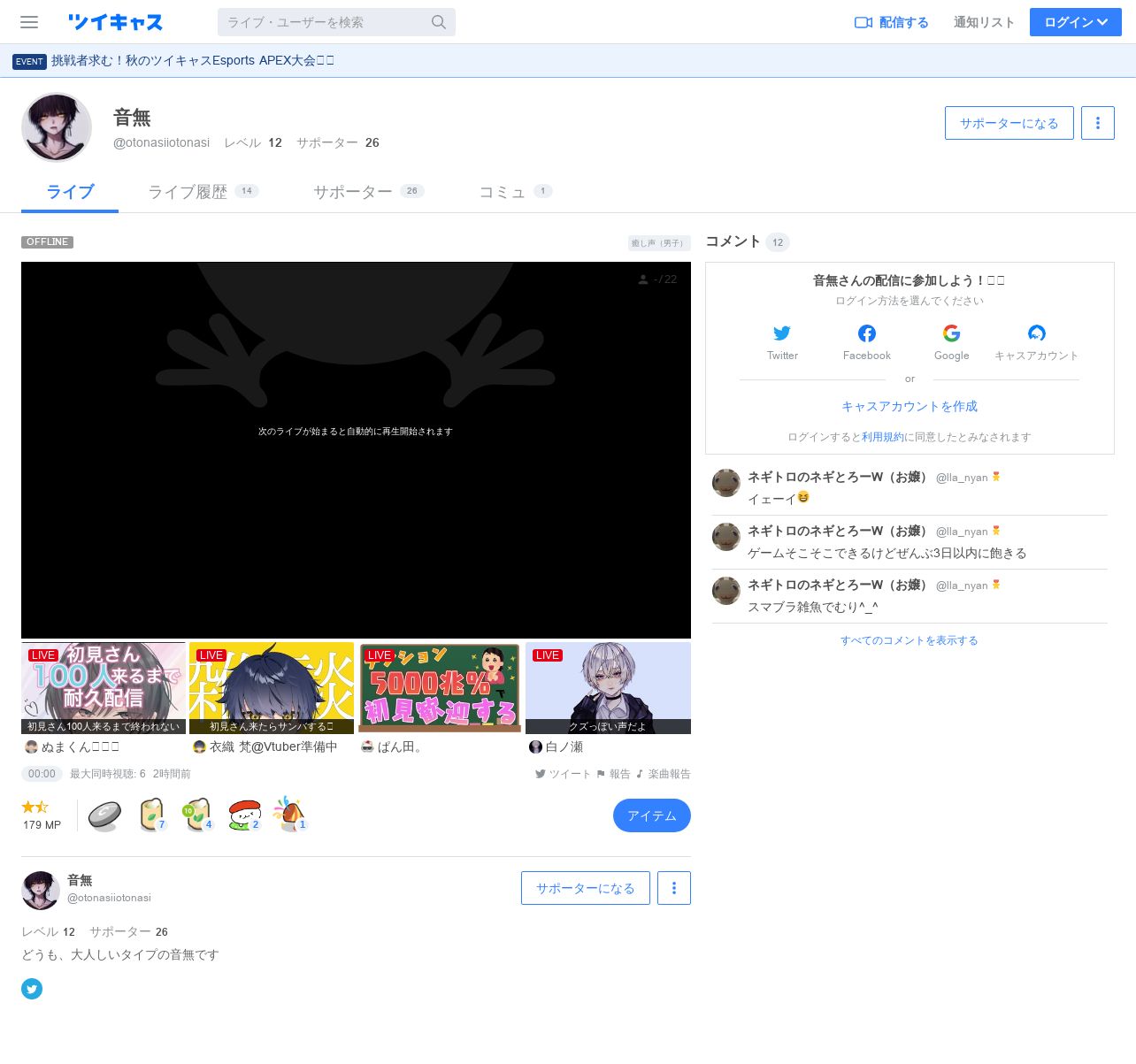This screenshot has width=1136, height=1064.
Task: Switch to the ライブ履歴 tab
Action: pos(203,192)
